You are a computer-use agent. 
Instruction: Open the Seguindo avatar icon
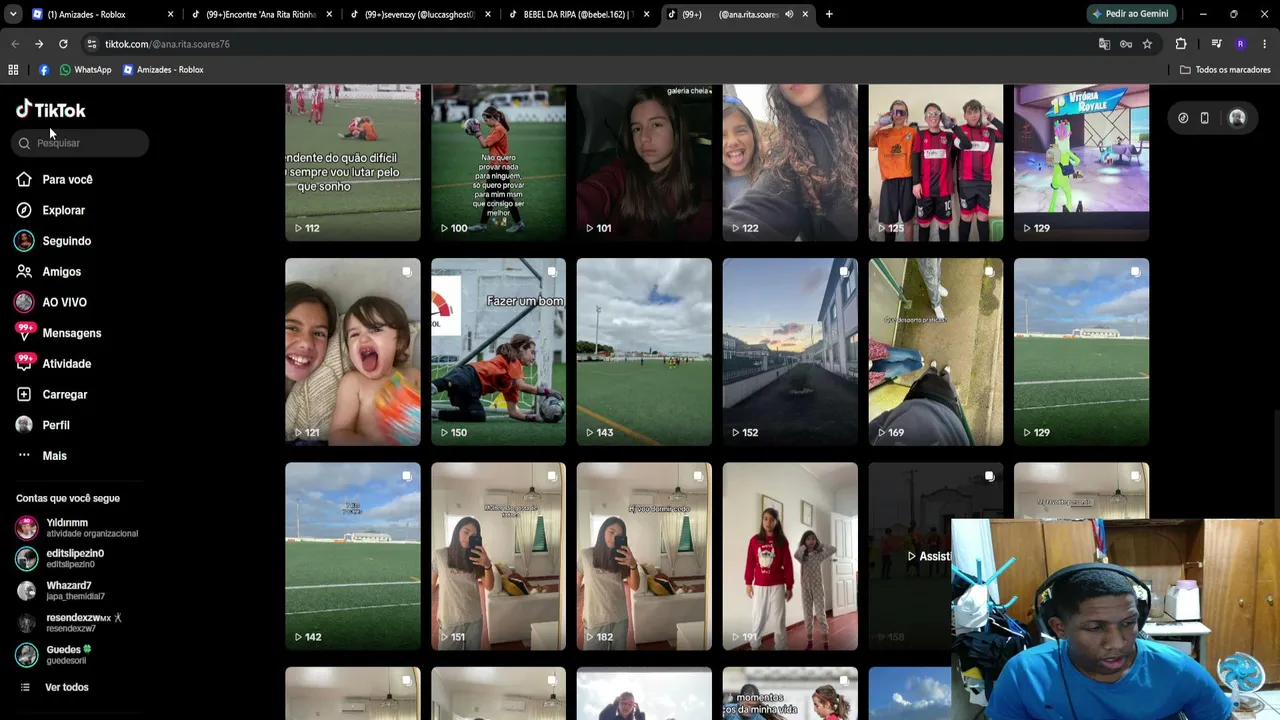[x=24, y=241]
